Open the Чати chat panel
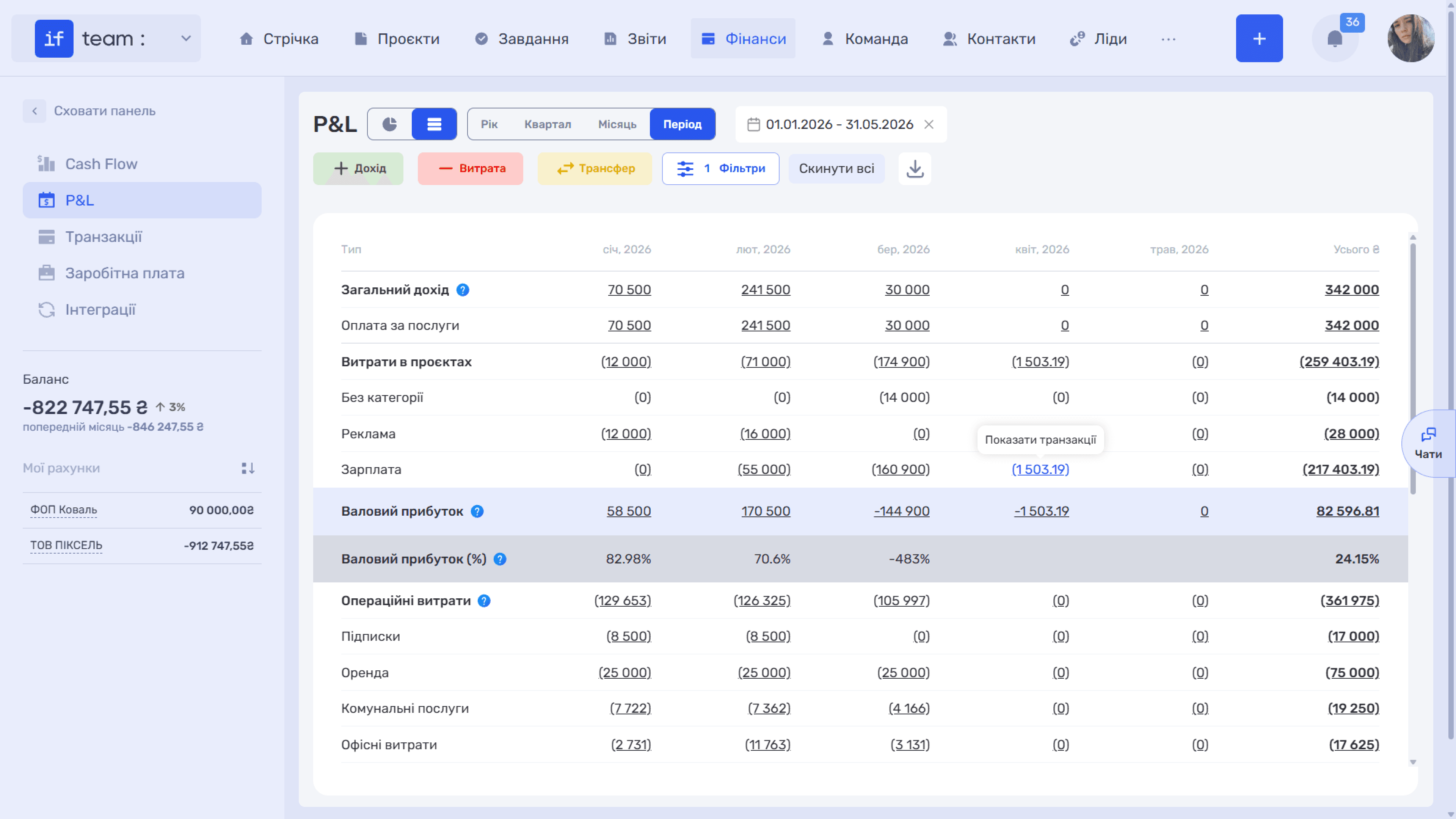Screen dimensions: 1456x819 click(1428, 443)
